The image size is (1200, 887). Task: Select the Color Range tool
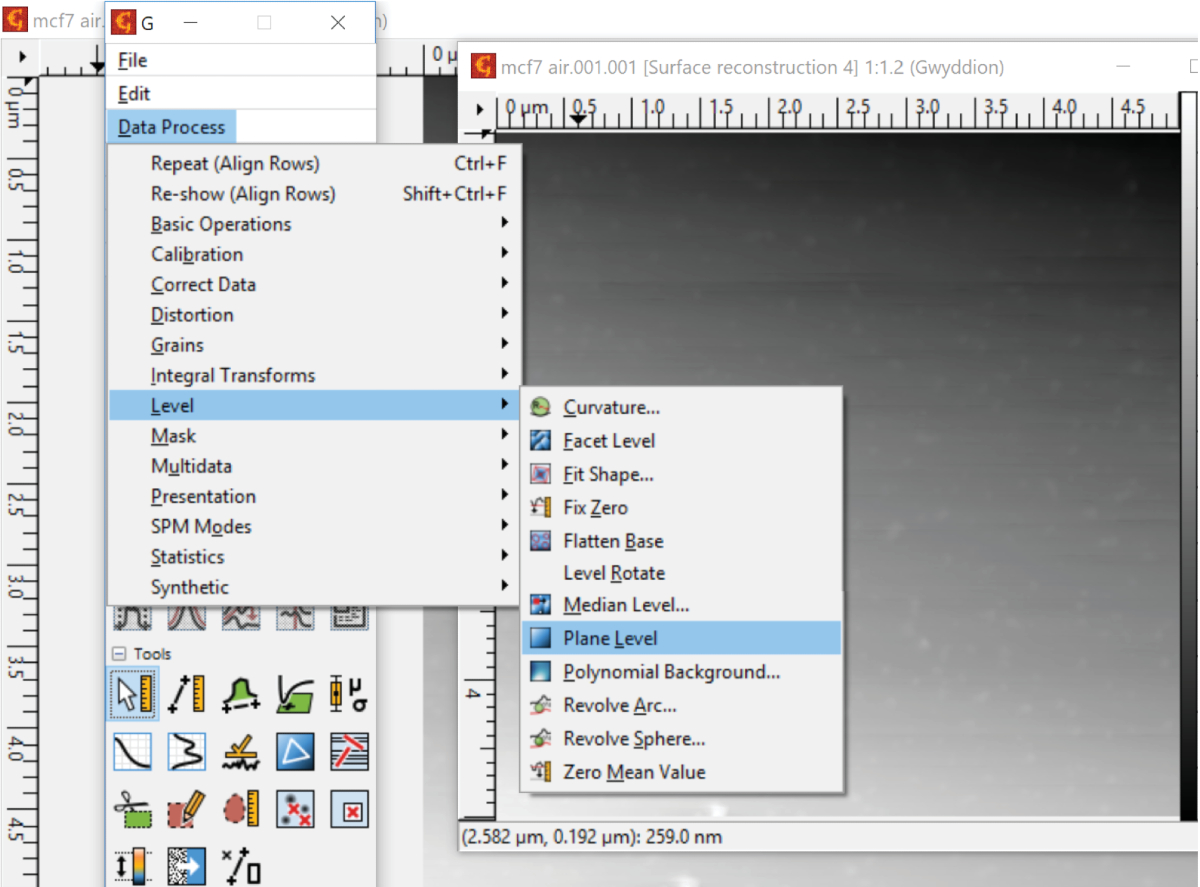pos(132,865)
